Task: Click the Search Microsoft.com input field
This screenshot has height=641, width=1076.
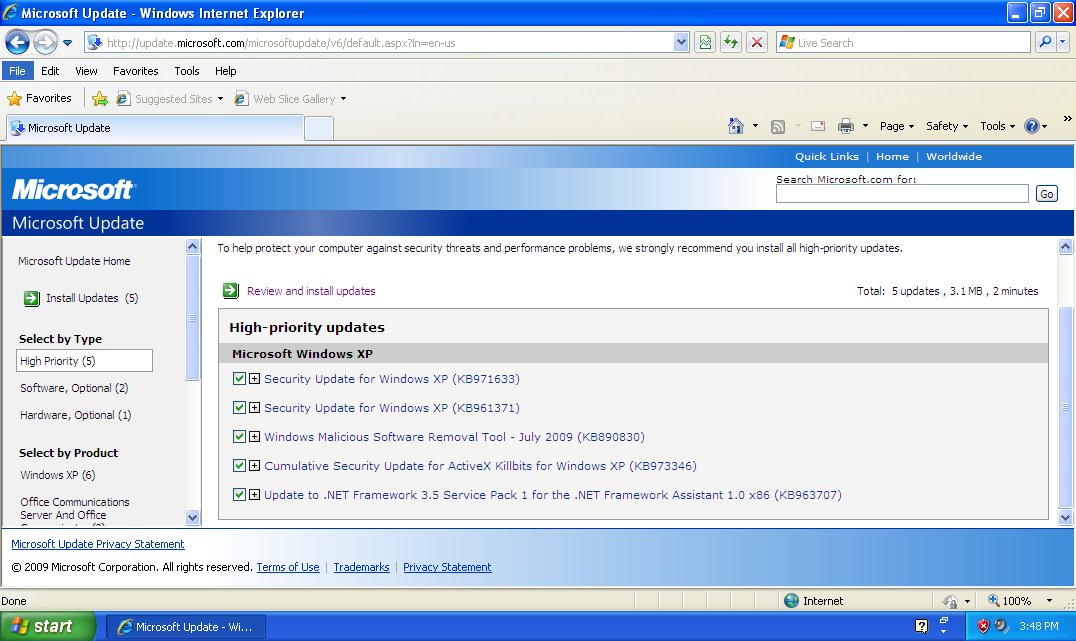Action: pos(902,194)
